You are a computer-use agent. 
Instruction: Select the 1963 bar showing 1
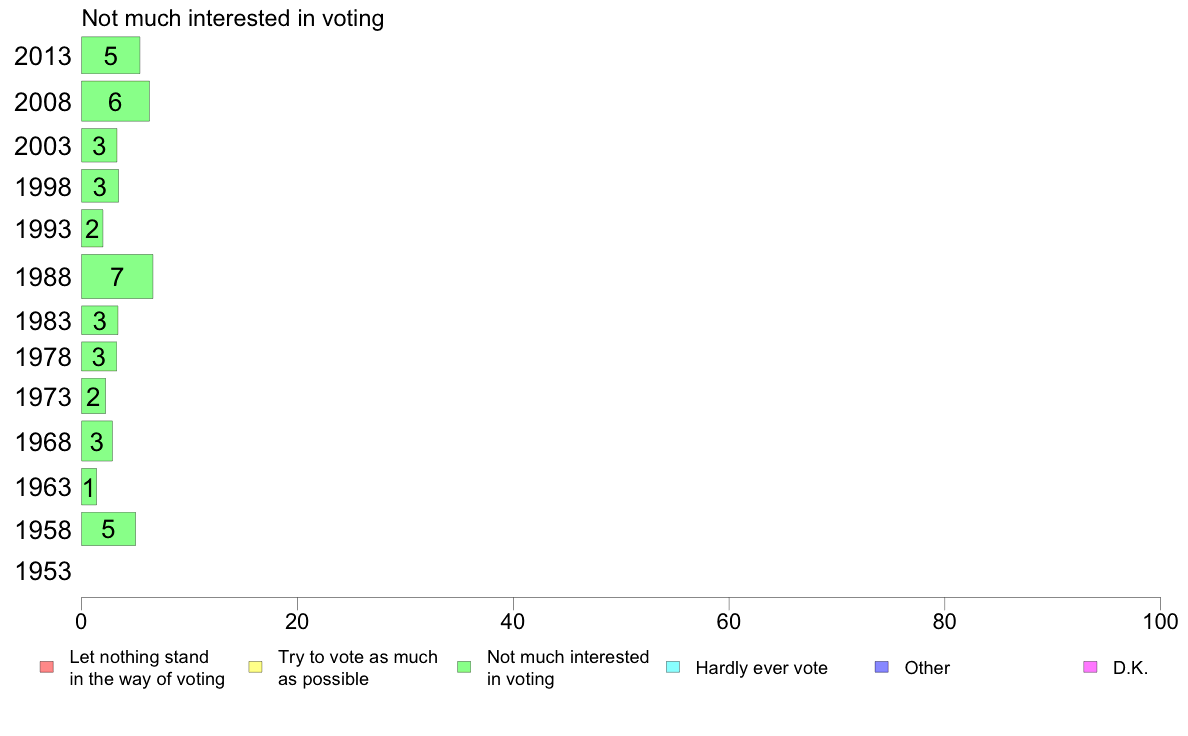pos(89,487)
